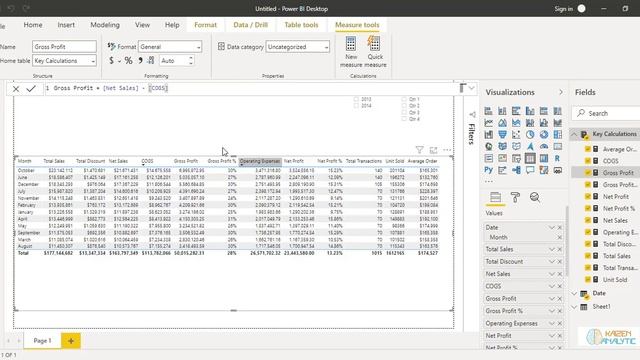Open the Home ribbon tab
The height and width of the screenshot is (360, 640).
[x=33, y=25]
